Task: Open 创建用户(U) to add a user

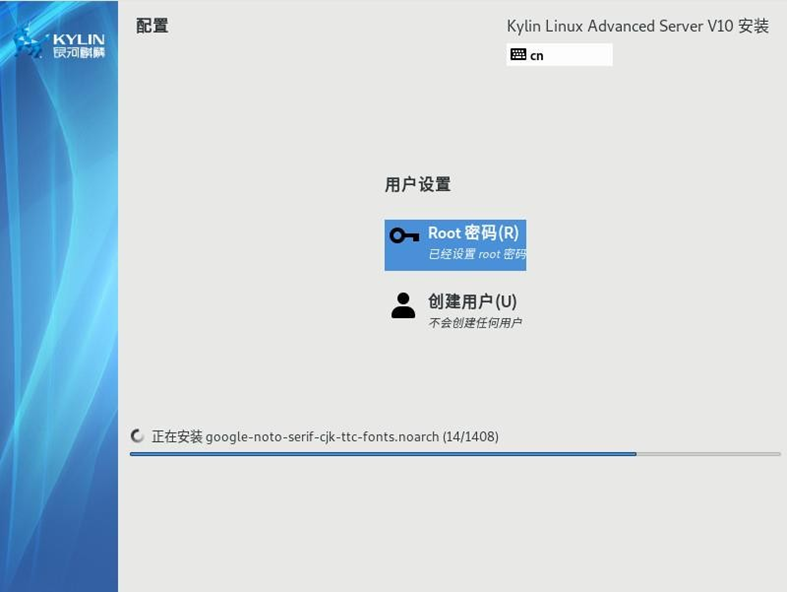Action: pyautogui.click(x=455, y=310)
